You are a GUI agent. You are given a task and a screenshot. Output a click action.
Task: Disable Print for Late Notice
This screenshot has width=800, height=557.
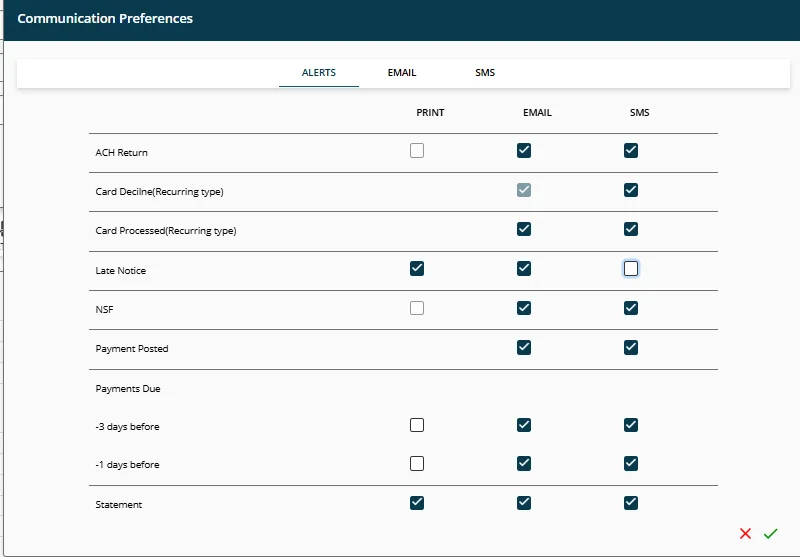[x=417, y=268]
